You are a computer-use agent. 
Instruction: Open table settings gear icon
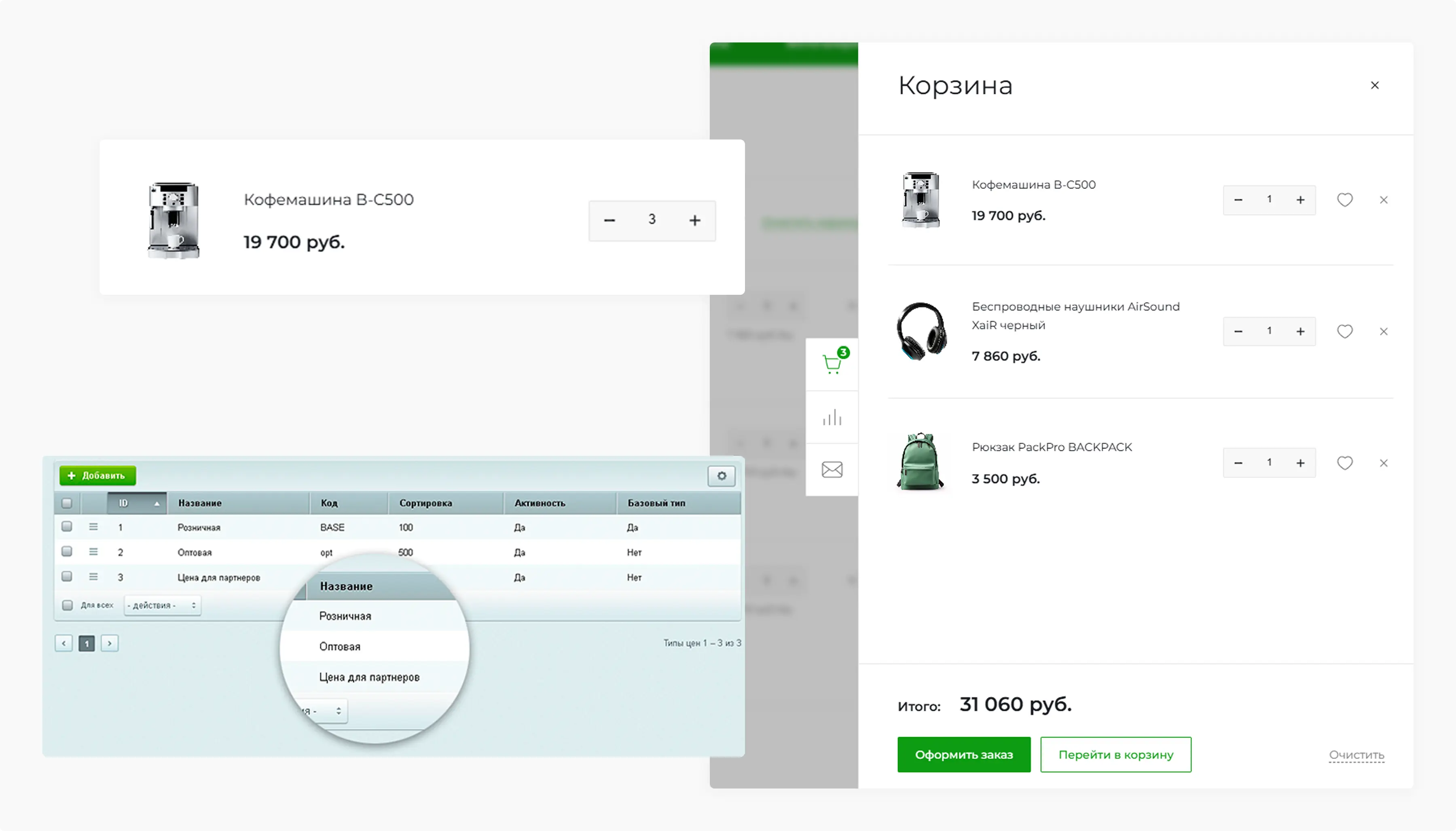(722, 476)
